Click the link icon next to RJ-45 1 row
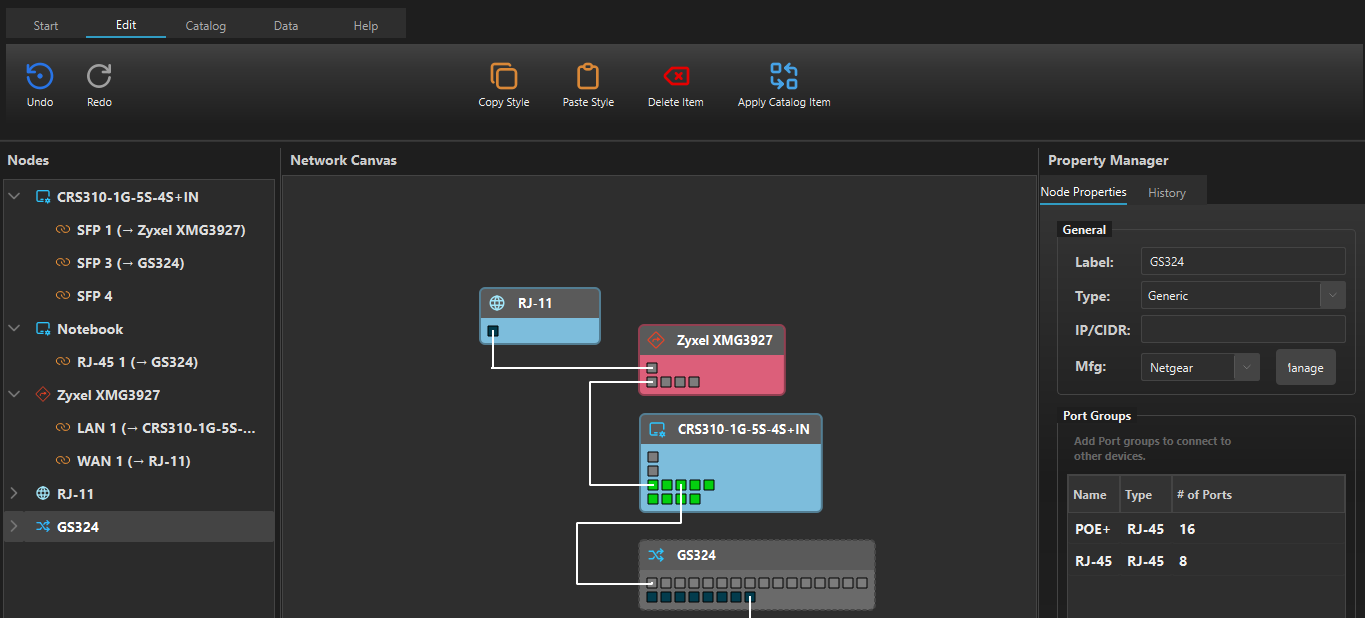The width and height of the screenshot is (1365, 618). (63, 362)
